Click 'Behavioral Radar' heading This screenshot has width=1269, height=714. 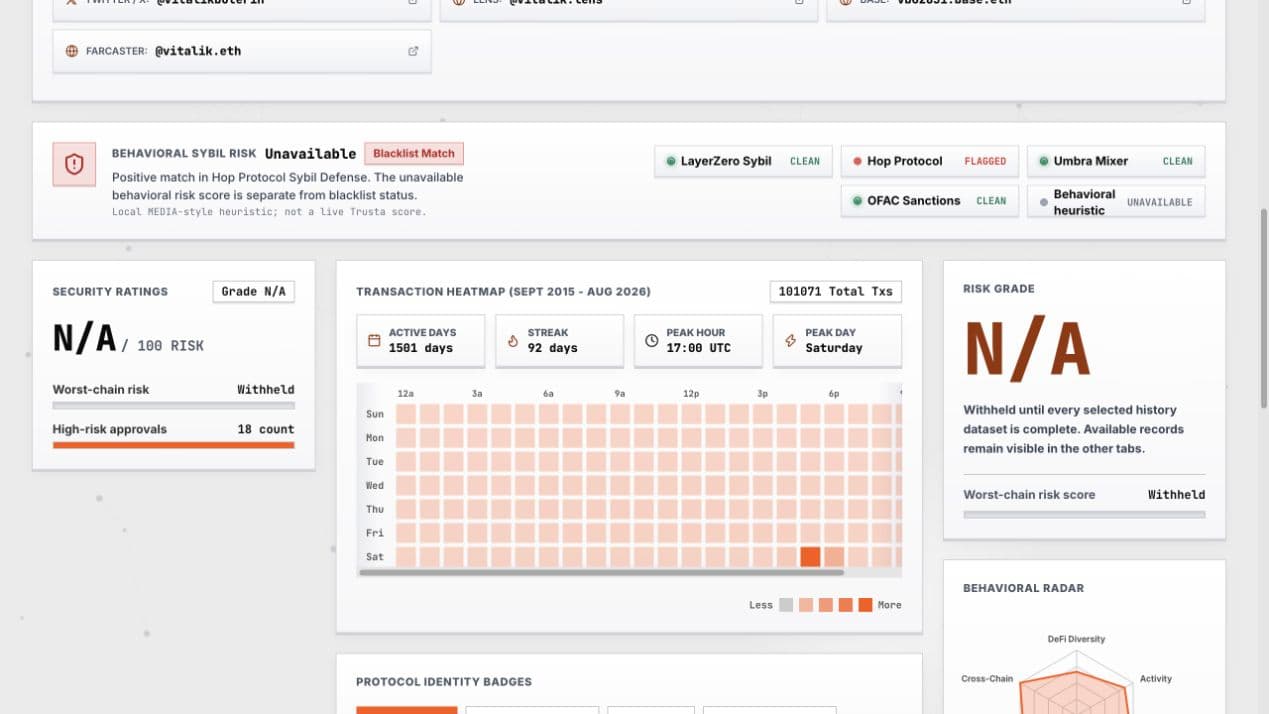click(x=1023, y=588)
